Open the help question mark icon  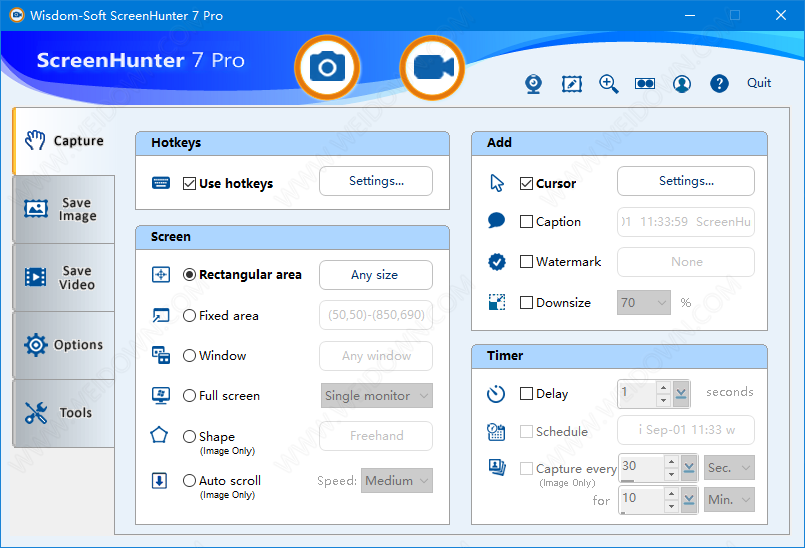tap(719, 83)
